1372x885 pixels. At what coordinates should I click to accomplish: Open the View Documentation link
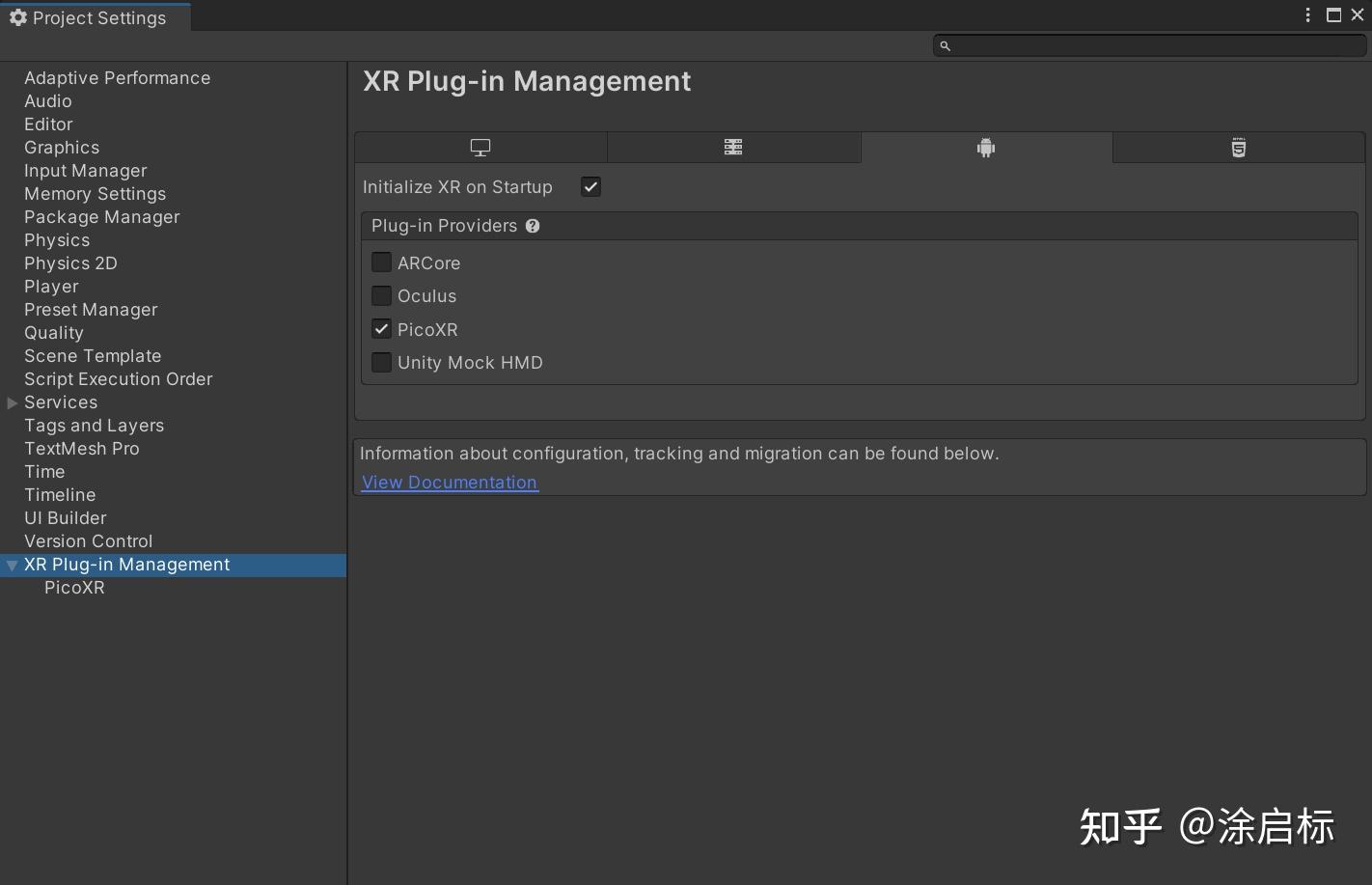pyautogui.click(x=450, y=483)
